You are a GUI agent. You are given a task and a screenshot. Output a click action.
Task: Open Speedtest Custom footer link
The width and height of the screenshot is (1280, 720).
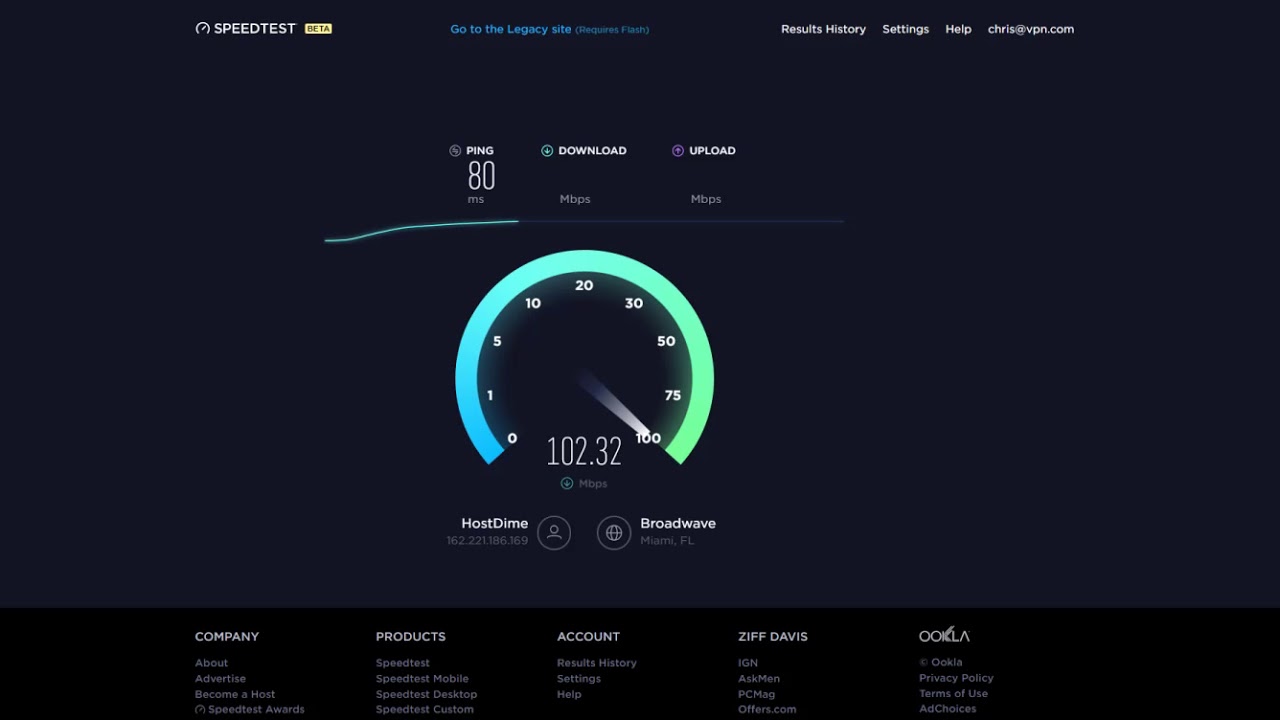tap(425, 710)
